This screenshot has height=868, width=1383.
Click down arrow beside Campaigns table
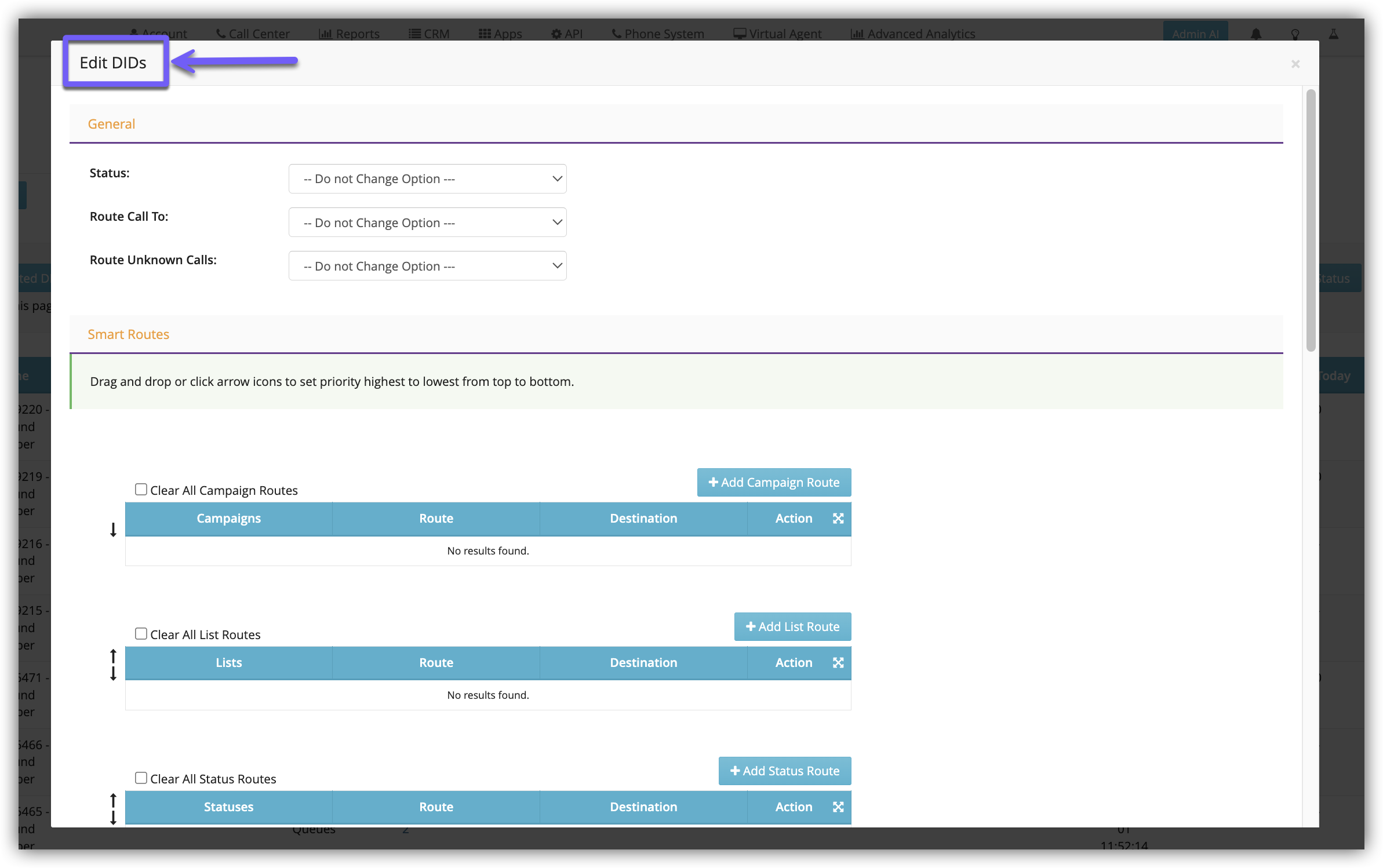pos(113,530)
